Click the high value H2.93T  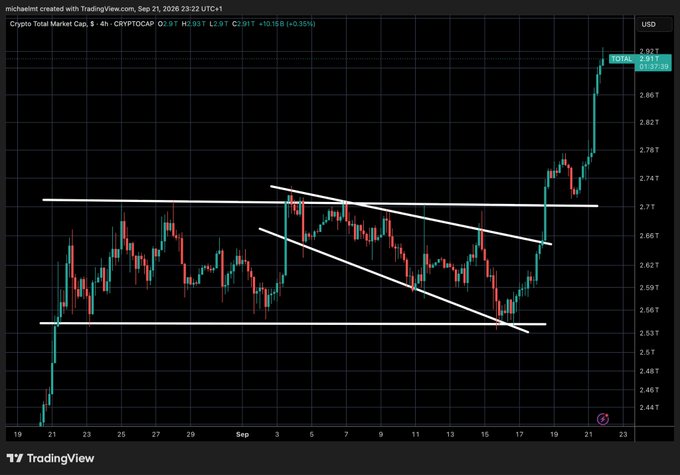tap(193, 24)
